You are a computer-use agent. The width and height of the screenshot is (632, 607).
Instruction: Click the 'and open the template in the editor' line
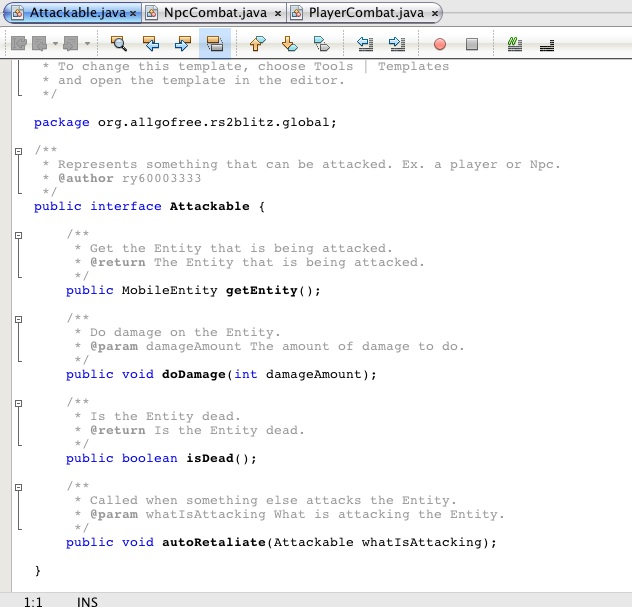pos(193,80)
